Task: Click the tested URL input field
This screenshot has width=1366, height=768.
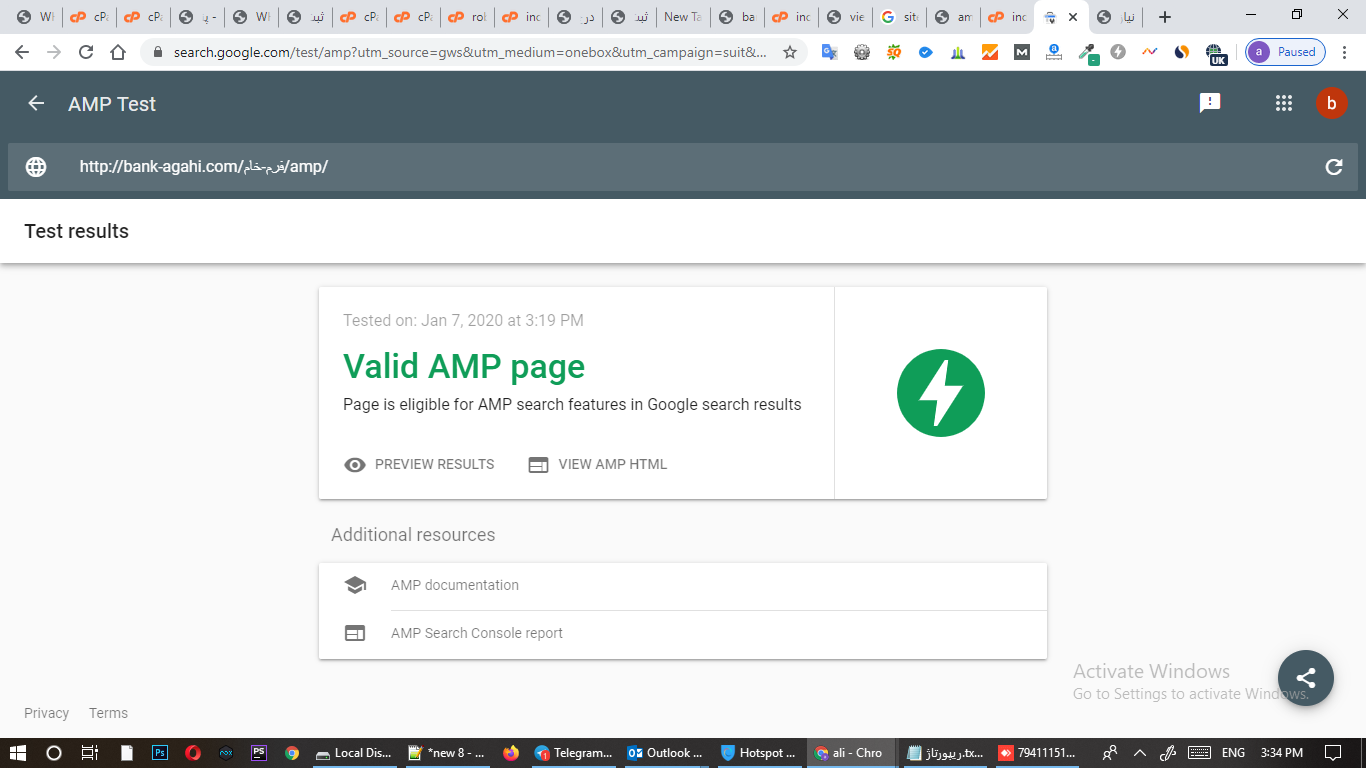Action: point(683,167)
